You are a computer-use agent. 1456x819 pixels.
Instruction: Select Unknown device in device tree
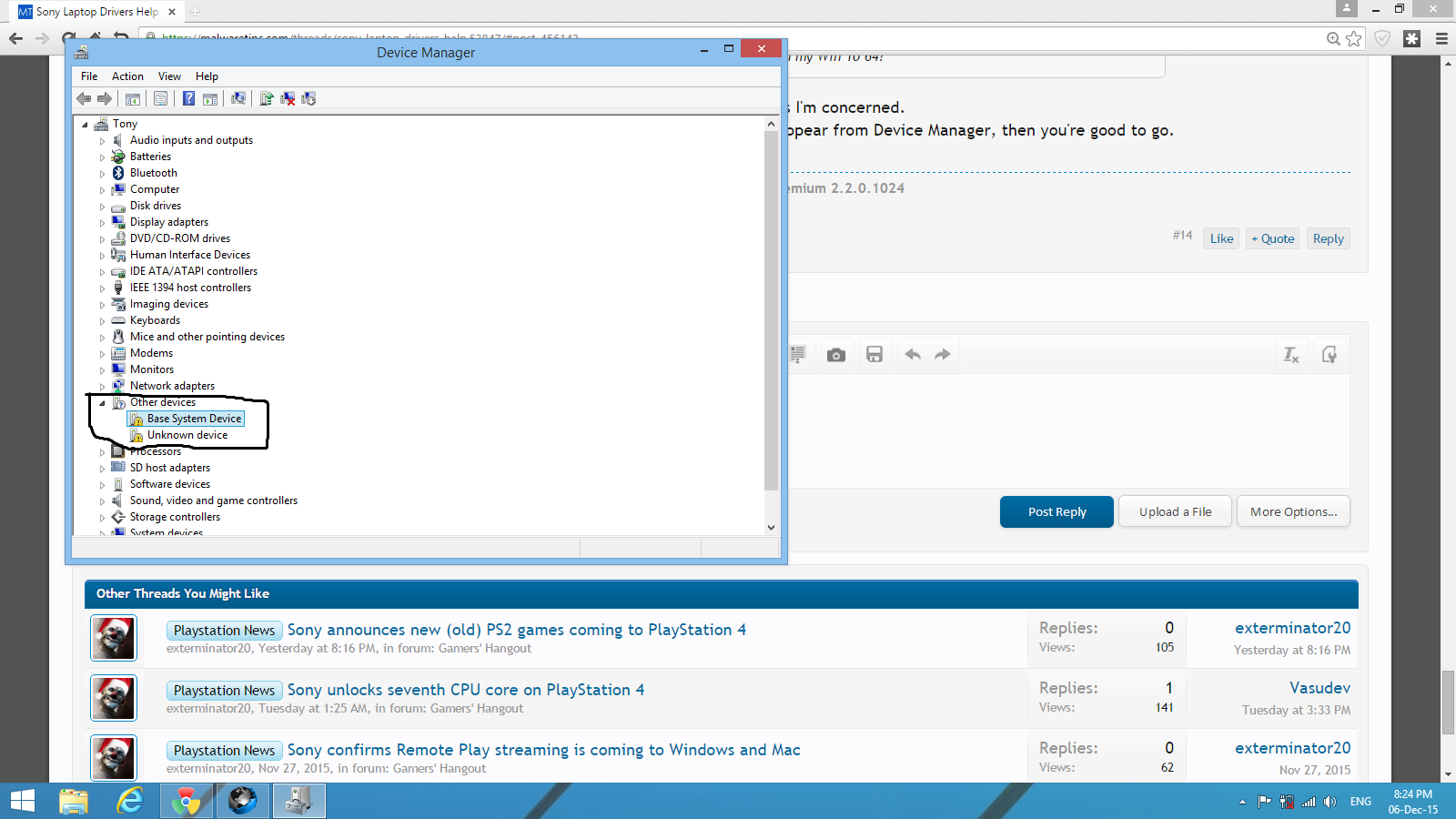(x=187, y=435)
